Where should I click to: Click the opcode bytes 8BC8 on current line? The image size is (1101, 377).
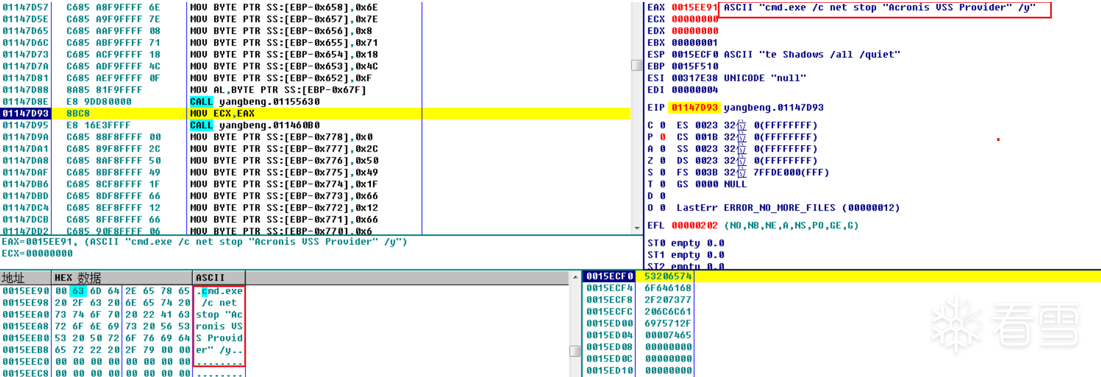[x=78, y=113]
